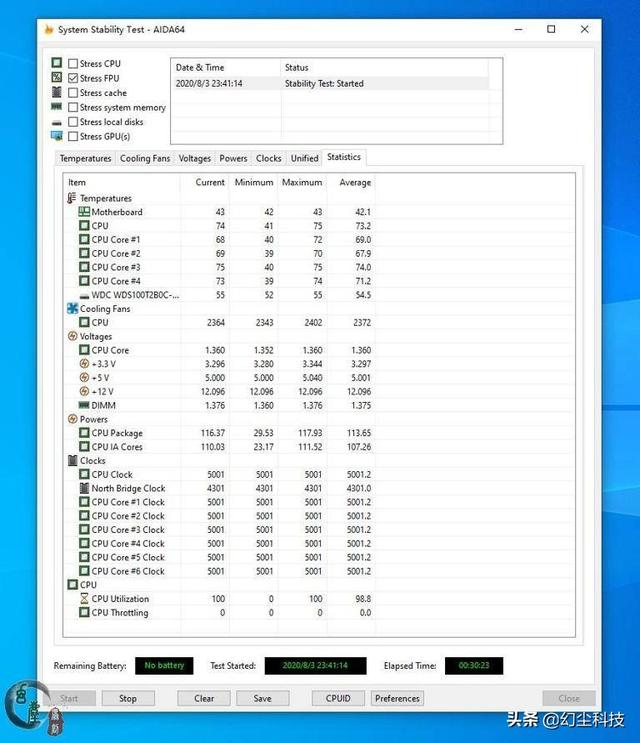Click the No battery indicator
The image size is (640, 743).
click(x=164, y=665)
